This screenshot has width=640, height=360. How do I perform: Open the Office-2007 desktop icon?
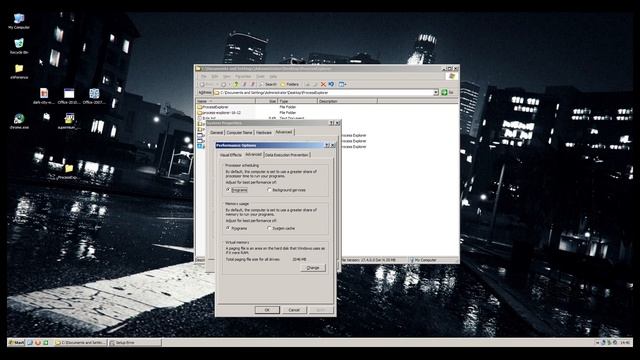pos(94,96)
